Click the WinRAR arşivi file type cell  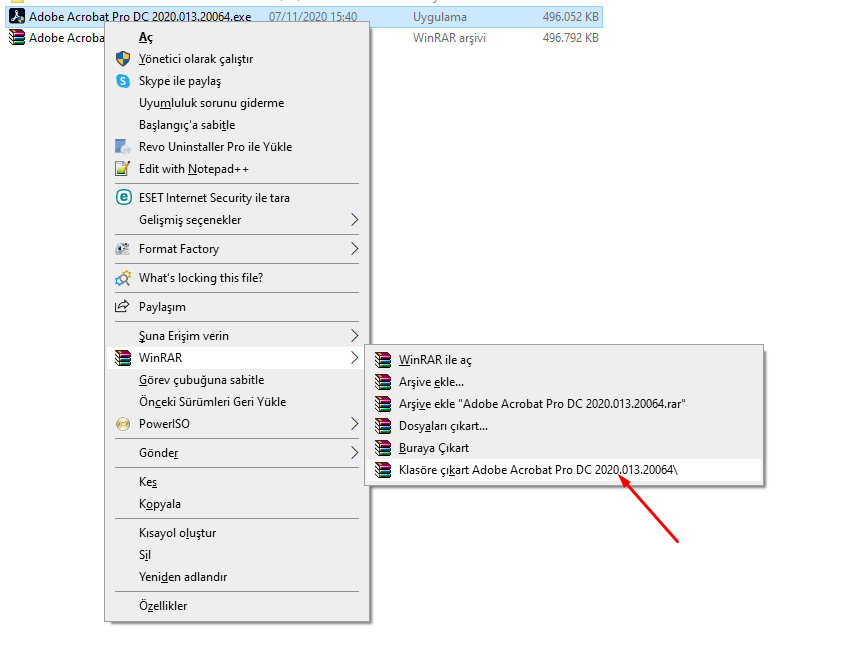[449, 37]
